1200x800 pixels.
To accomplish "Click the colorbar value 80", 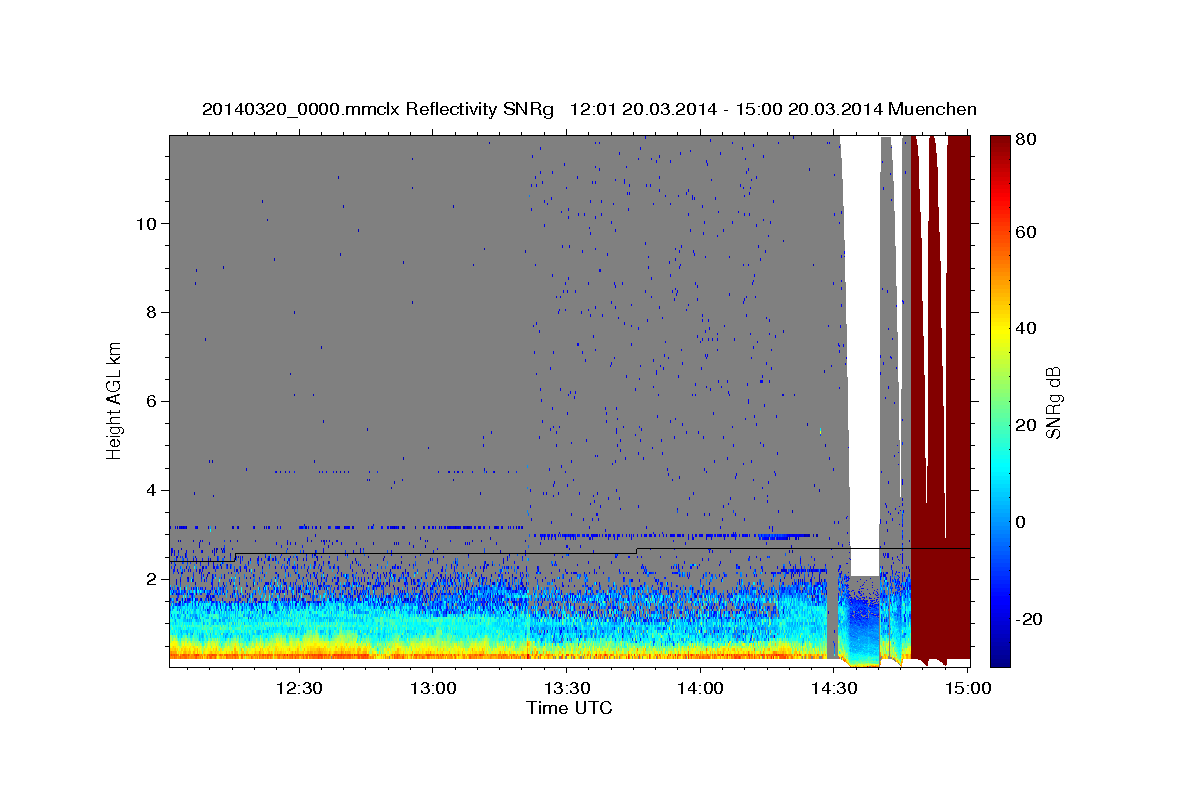I will (x=1026, y=140).
